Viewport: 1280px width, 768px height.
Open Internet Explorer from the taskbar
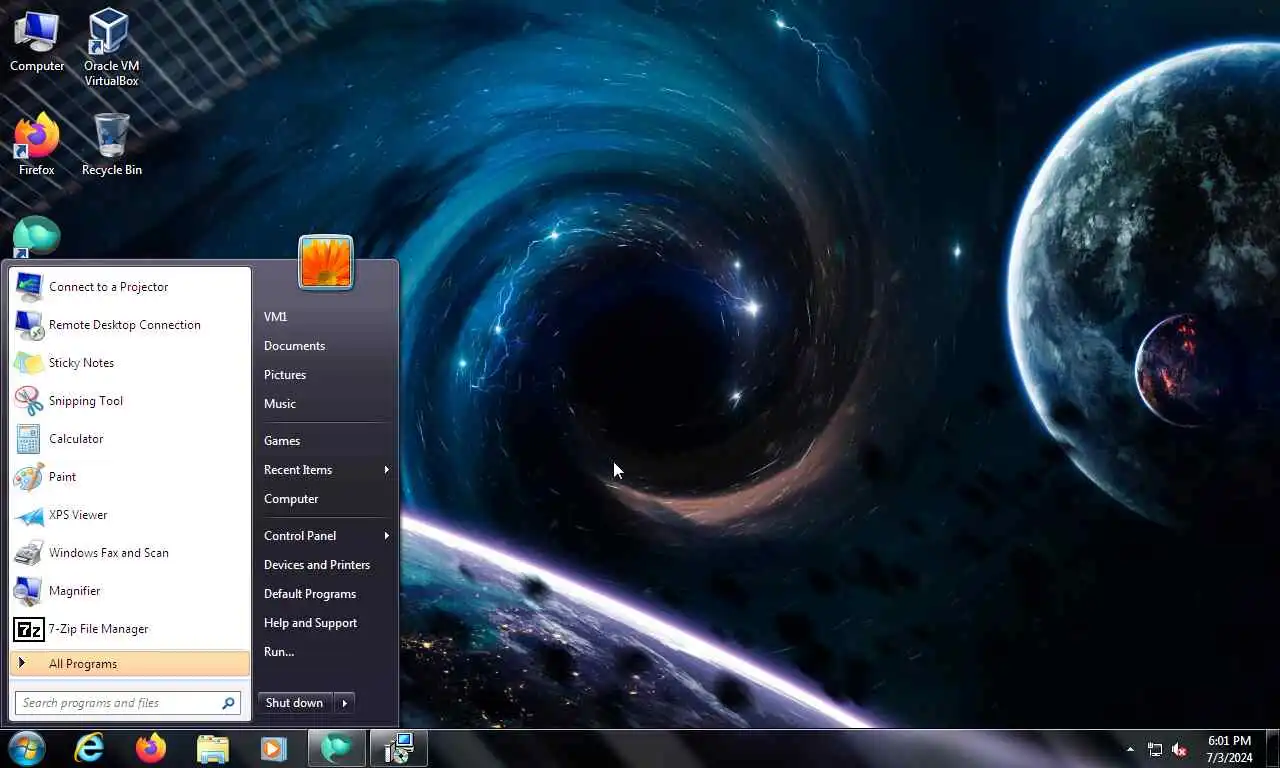pos(90,748)
